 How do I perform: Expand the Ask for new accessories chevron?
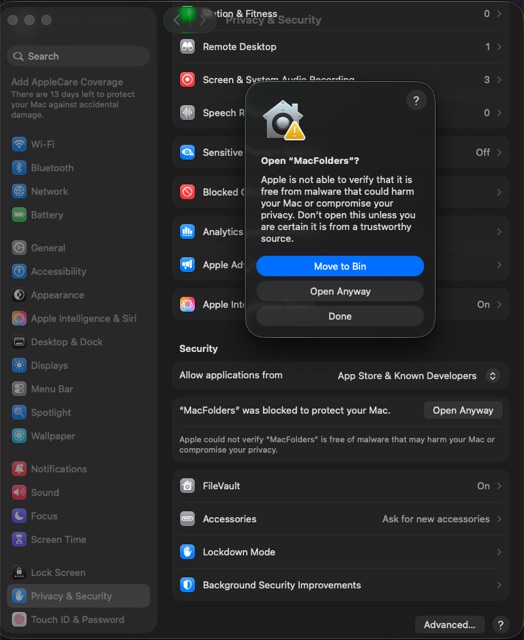pyautogui.click(x=499, y=519)
